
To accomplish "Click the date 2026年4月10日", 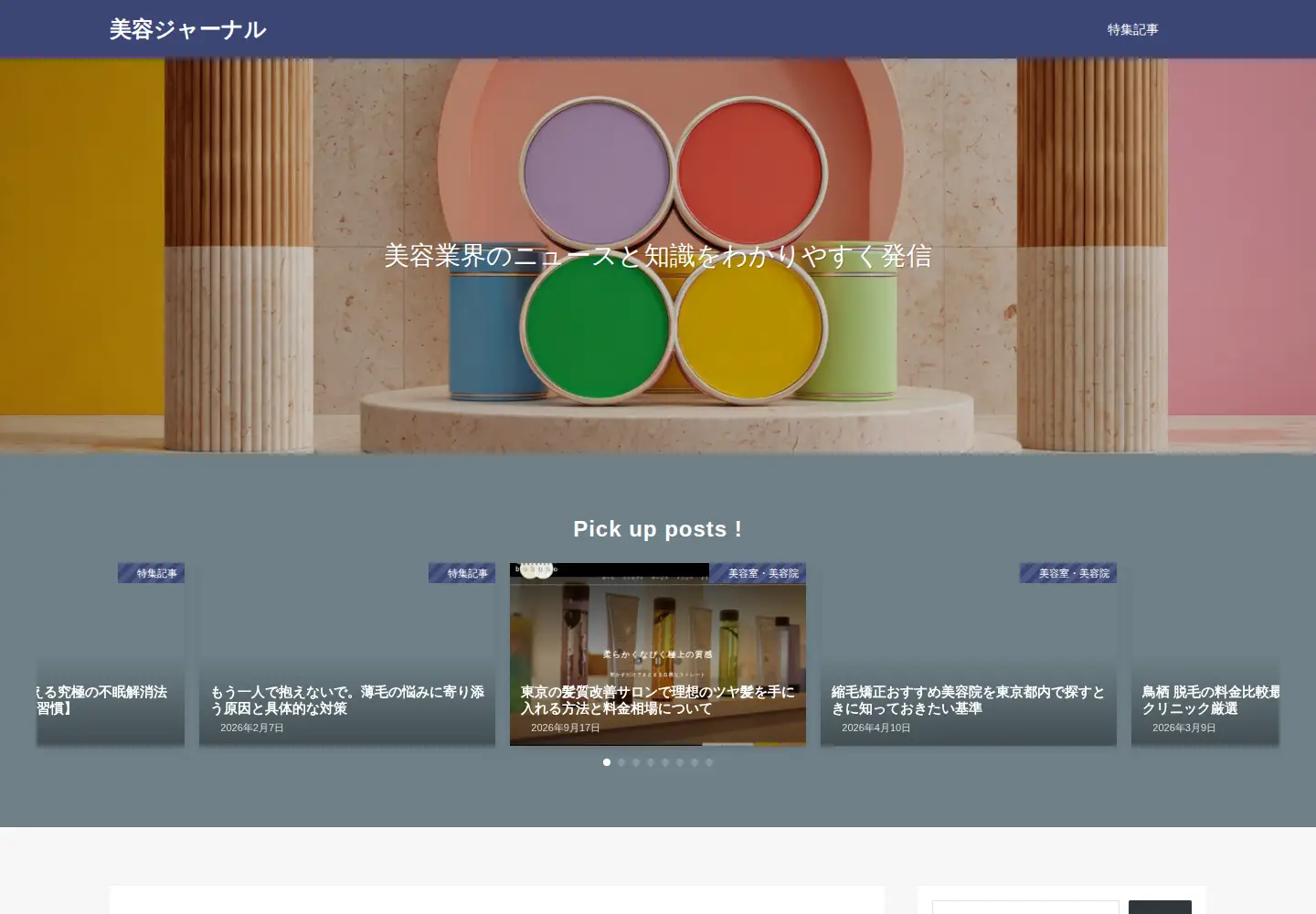I will [876, 728].
